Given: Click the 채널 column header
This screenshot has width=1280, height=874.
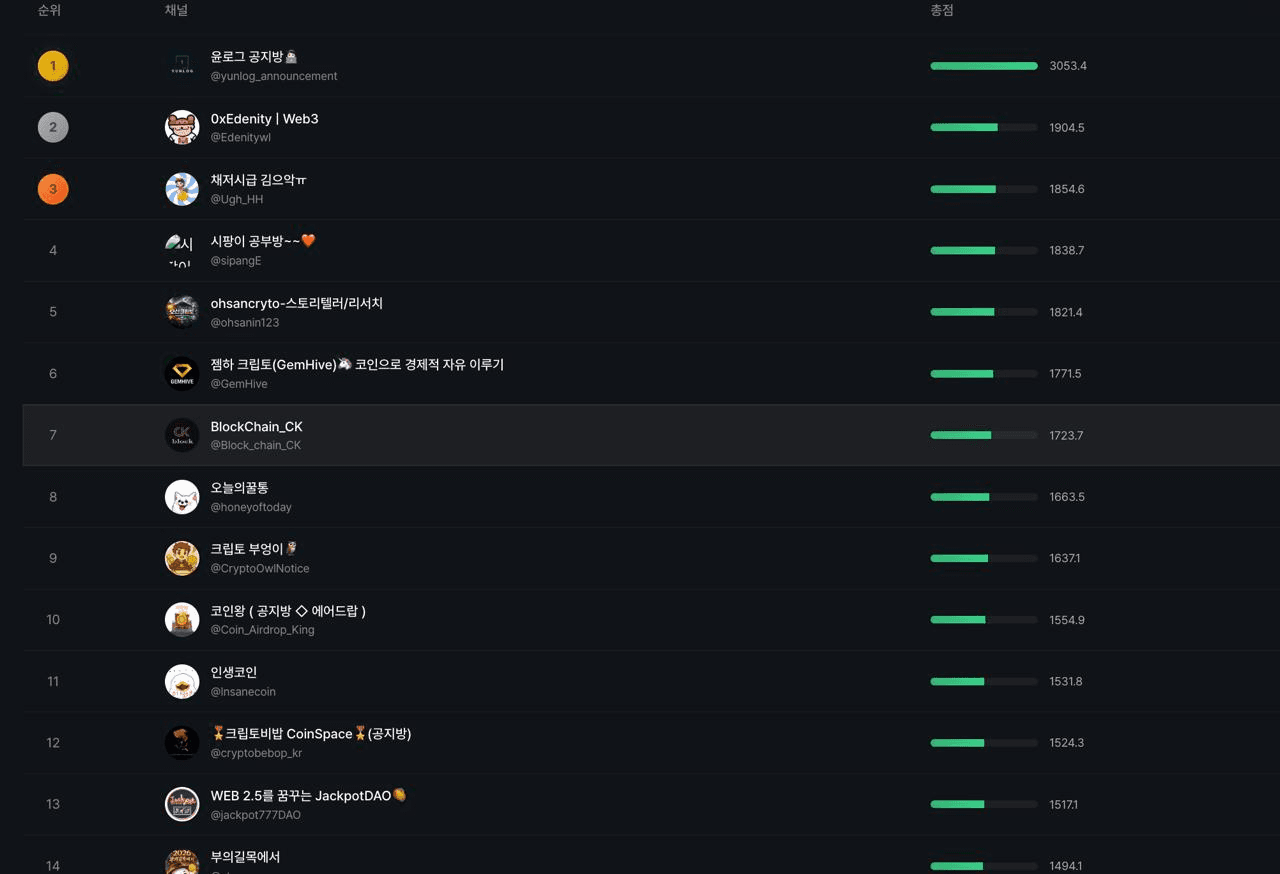Looking at the screenshot, I should click(176, 10).
